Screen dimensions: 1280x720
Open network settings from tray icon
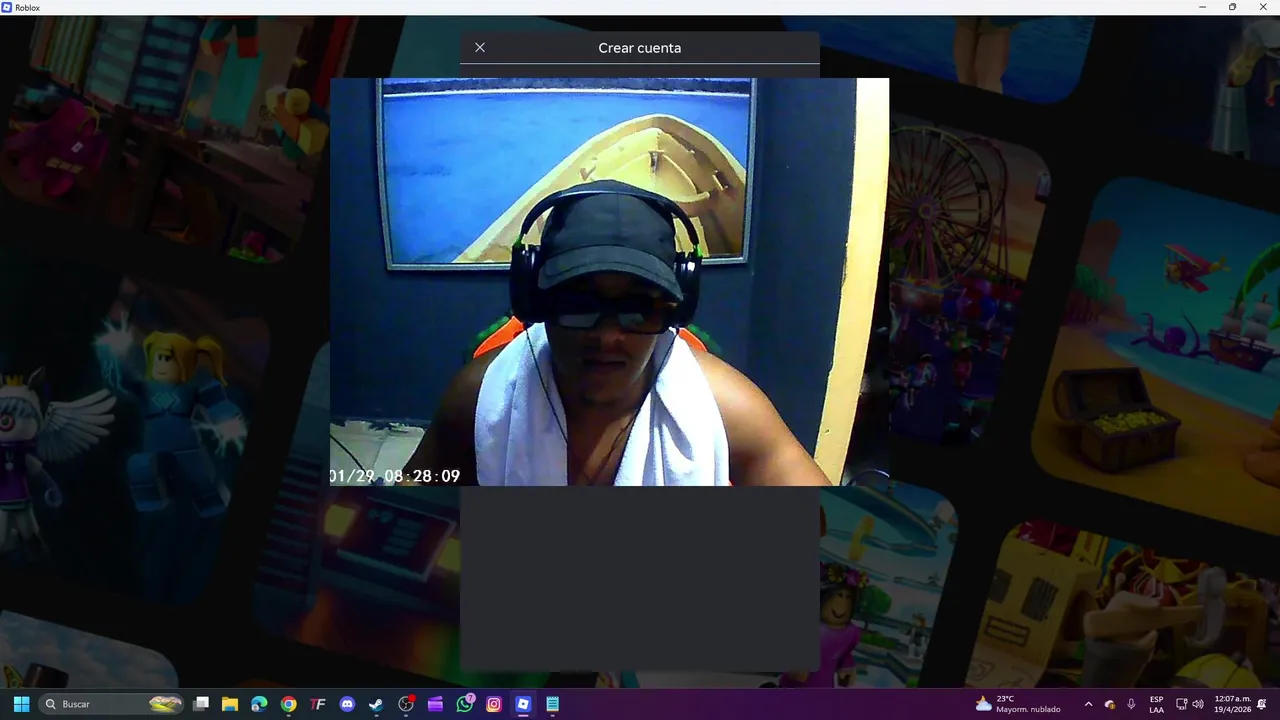click(x=1181, y=704)
